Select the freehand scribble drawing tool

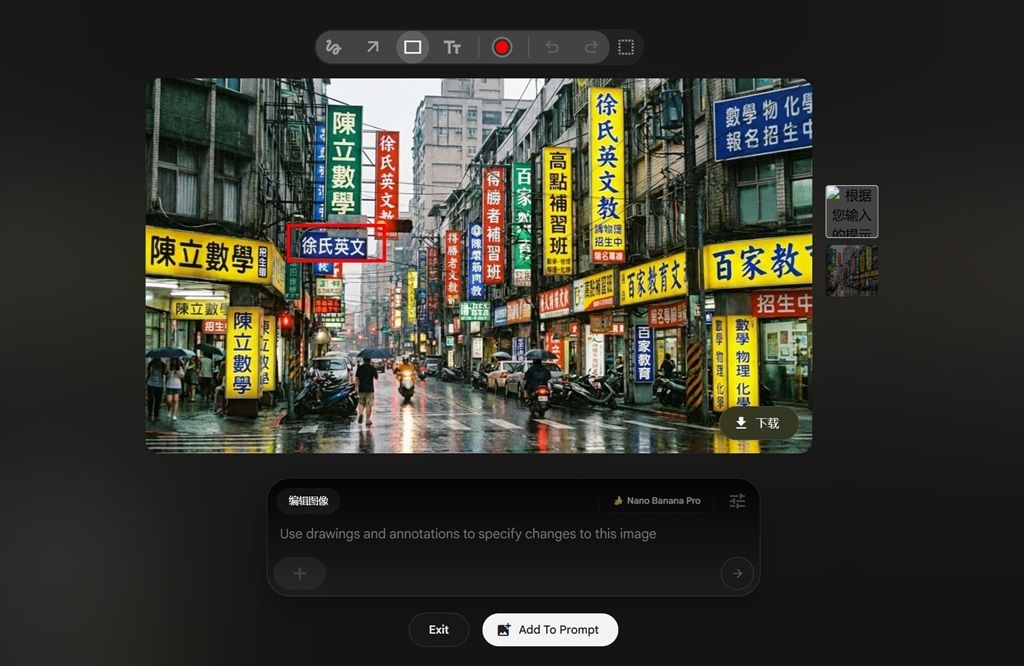[334, 47]
